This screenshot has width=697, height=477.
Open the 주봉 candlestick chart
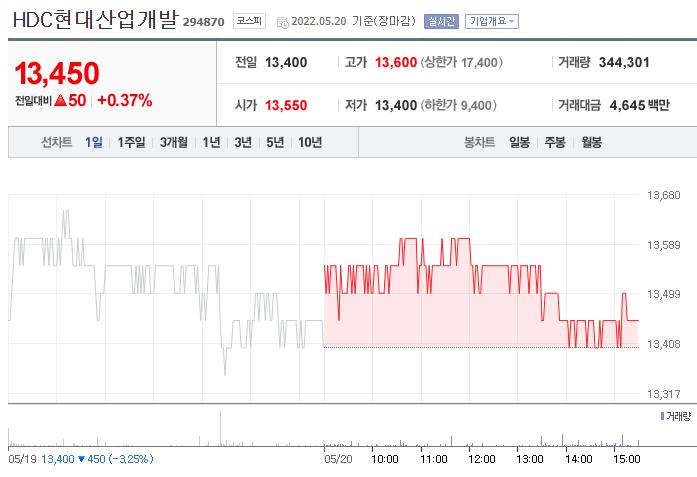point(555,142)
